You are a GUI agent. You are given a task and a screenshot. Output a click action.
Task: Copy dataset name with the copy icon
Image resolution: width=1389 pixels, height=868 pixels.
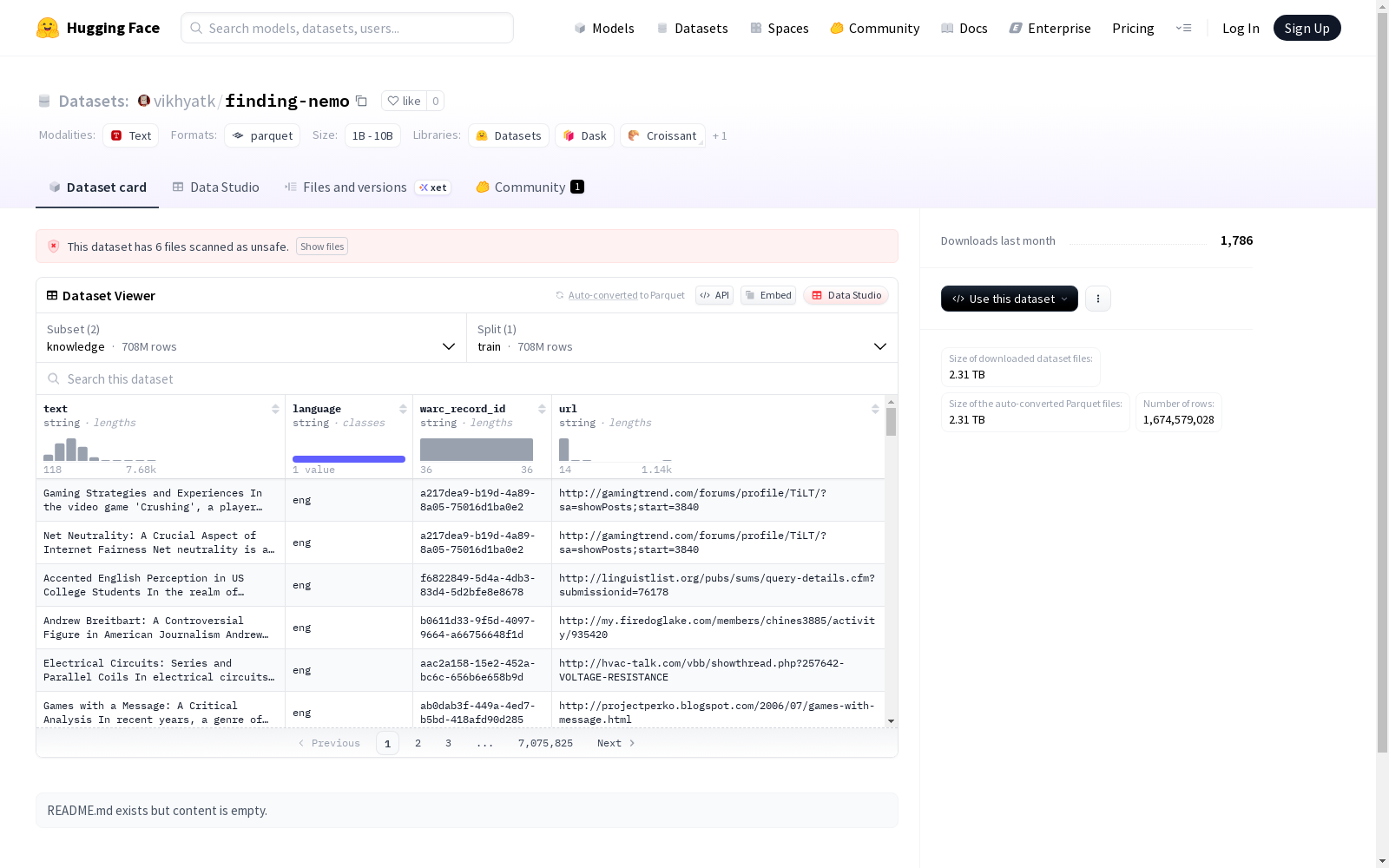tap(361, 101)
